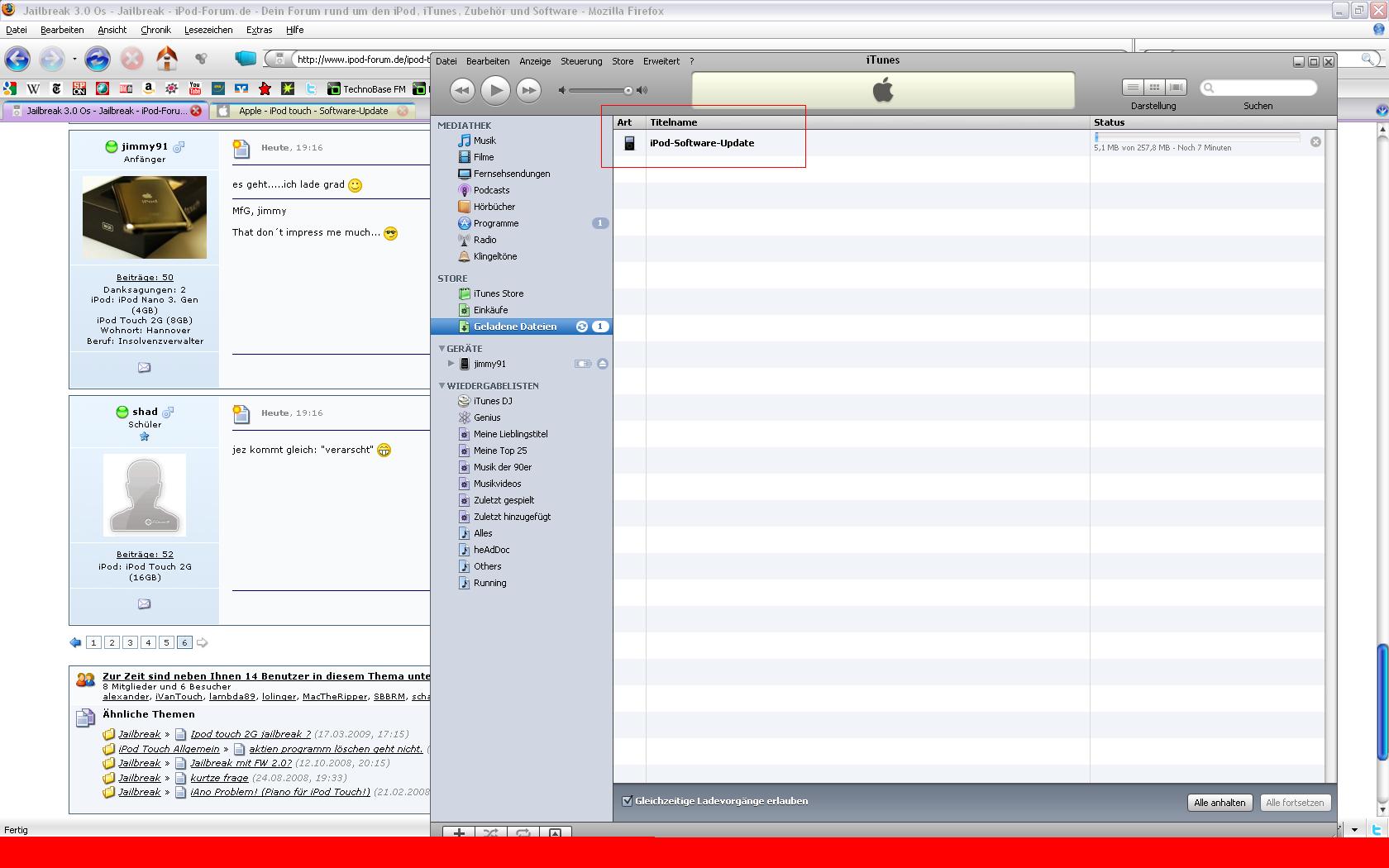Open the Amazon bookmark
The width and height of the screenshot is (1389, 868).
click(149, 88)
